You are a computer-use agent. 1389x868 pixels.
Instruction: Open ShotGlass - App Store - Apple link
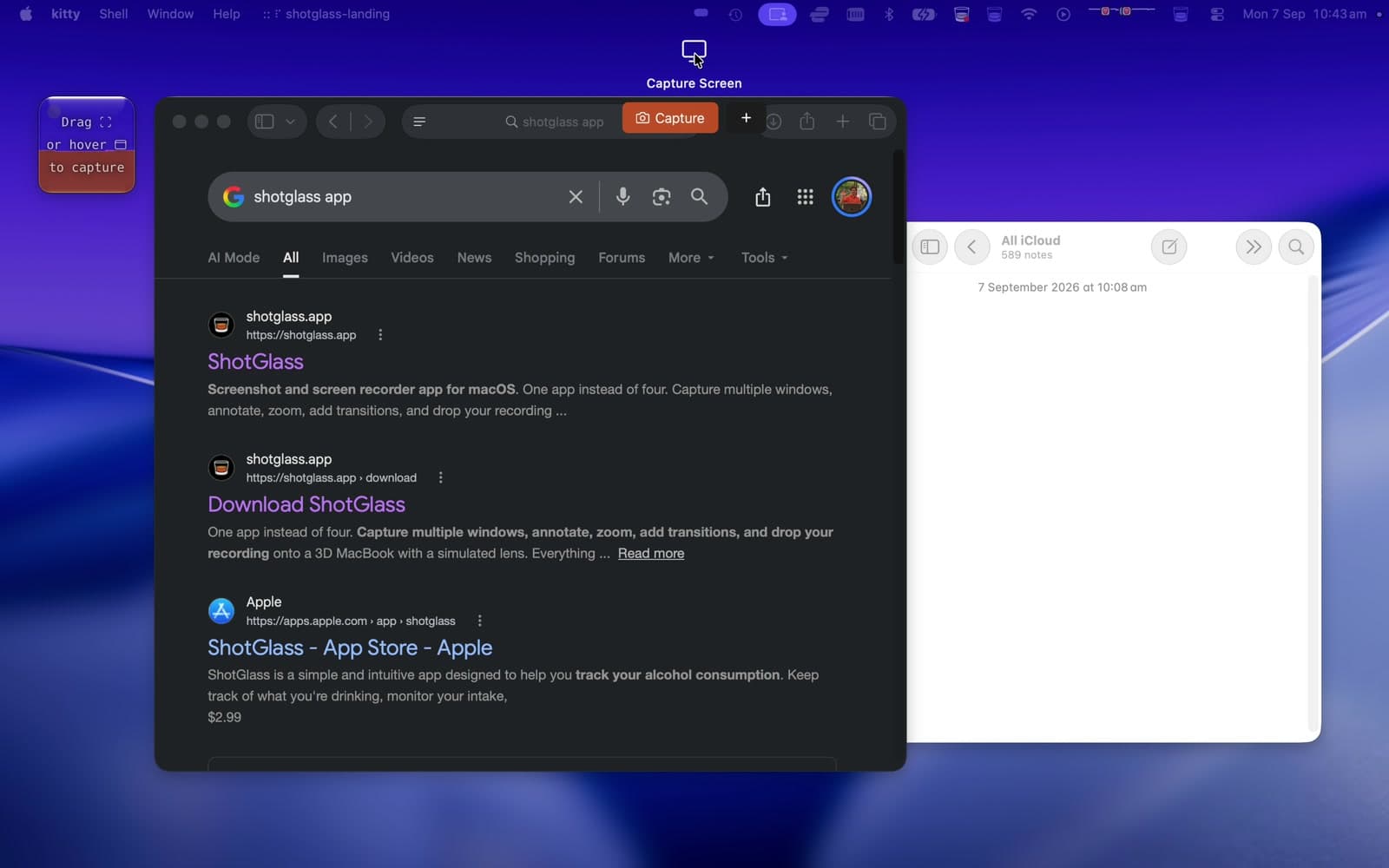(350, 648)
